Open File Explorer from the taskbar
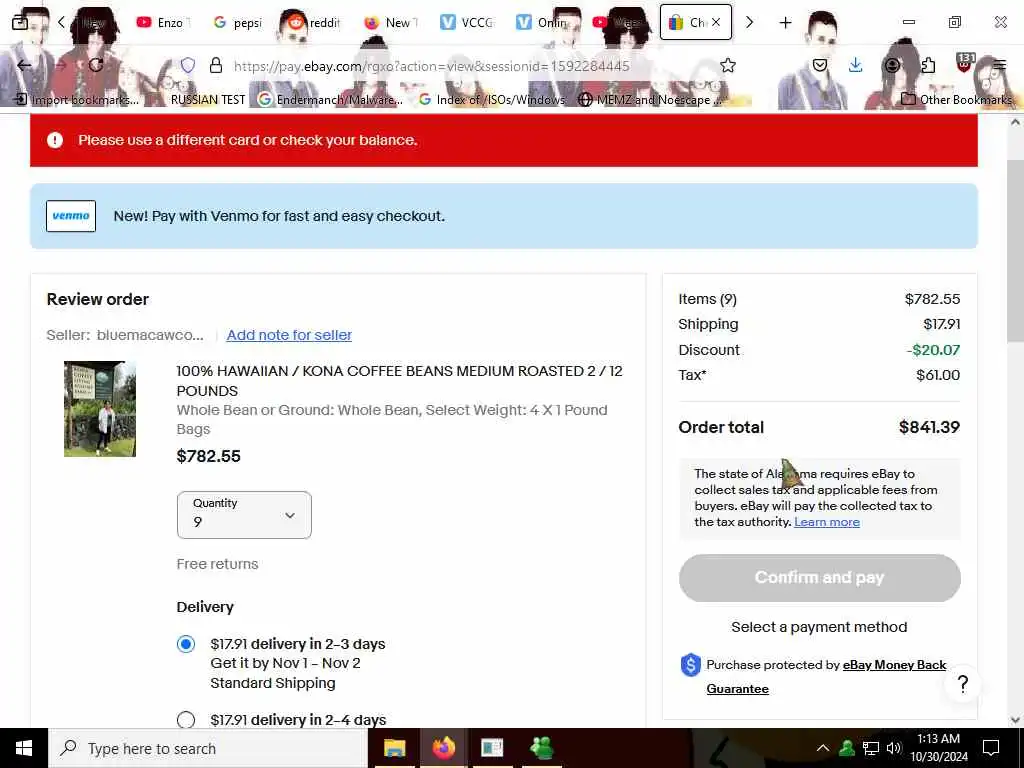The image size is (1024, 768). click(394, 748)
